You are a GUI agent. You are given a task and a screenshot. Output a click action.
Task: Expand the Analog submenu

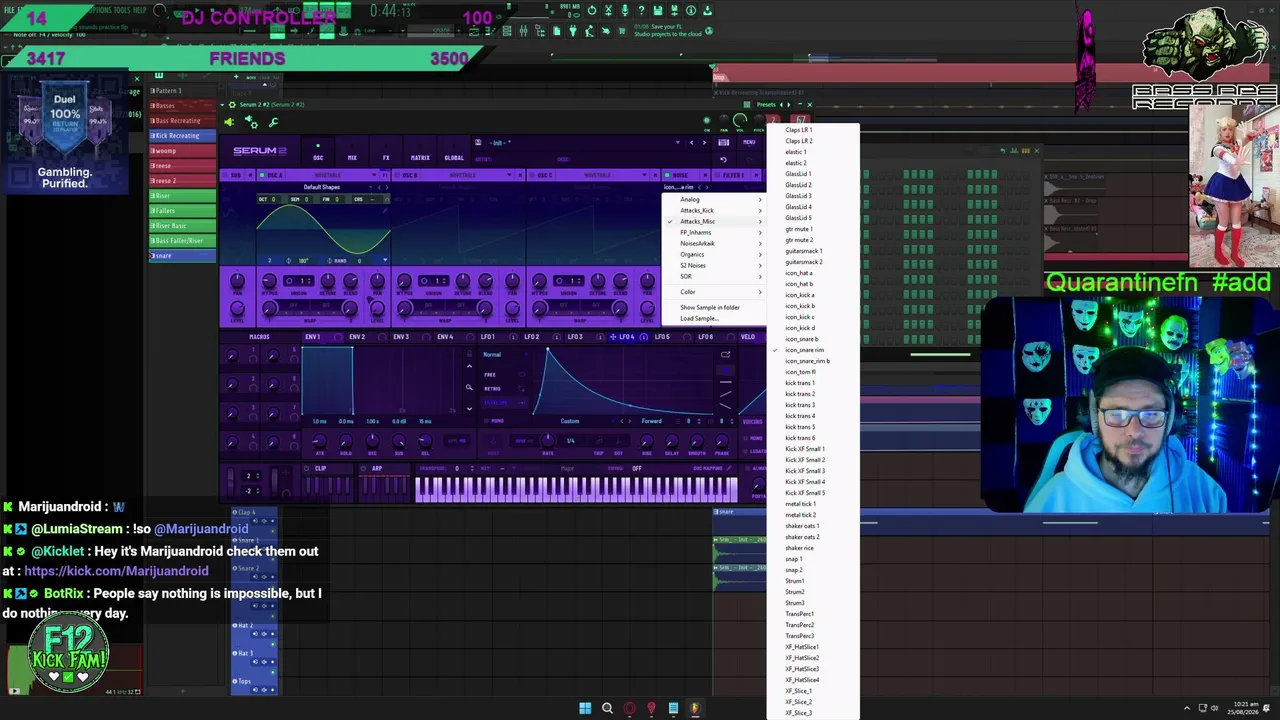715,199
